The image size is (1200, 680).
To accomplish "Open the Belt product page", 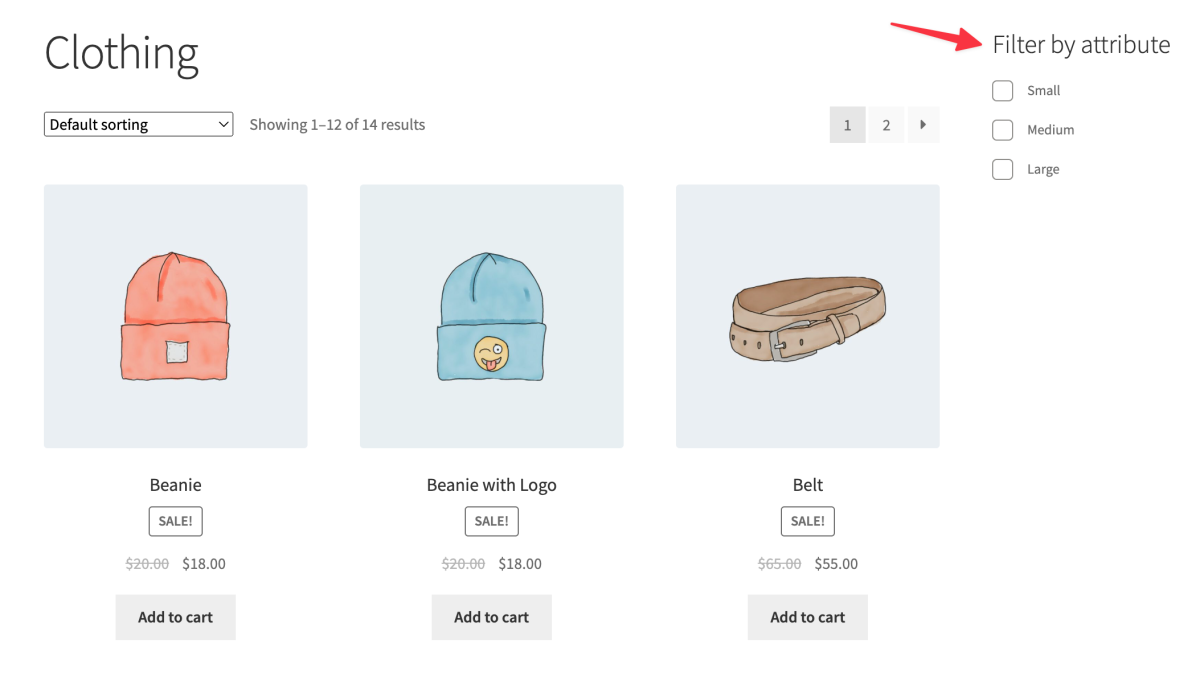I will click(x=807, y=484).
